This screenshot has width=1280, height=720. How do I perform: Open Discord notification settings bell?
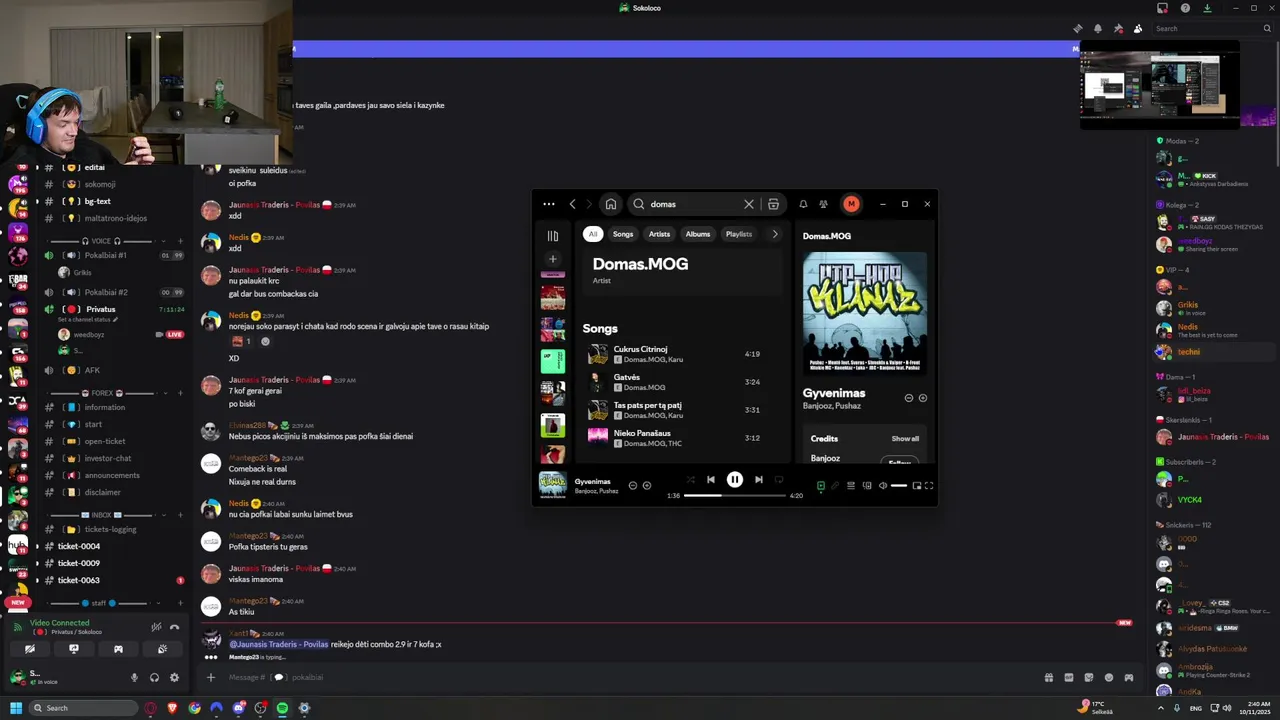pyautogui.click(x=1098, y=28)
